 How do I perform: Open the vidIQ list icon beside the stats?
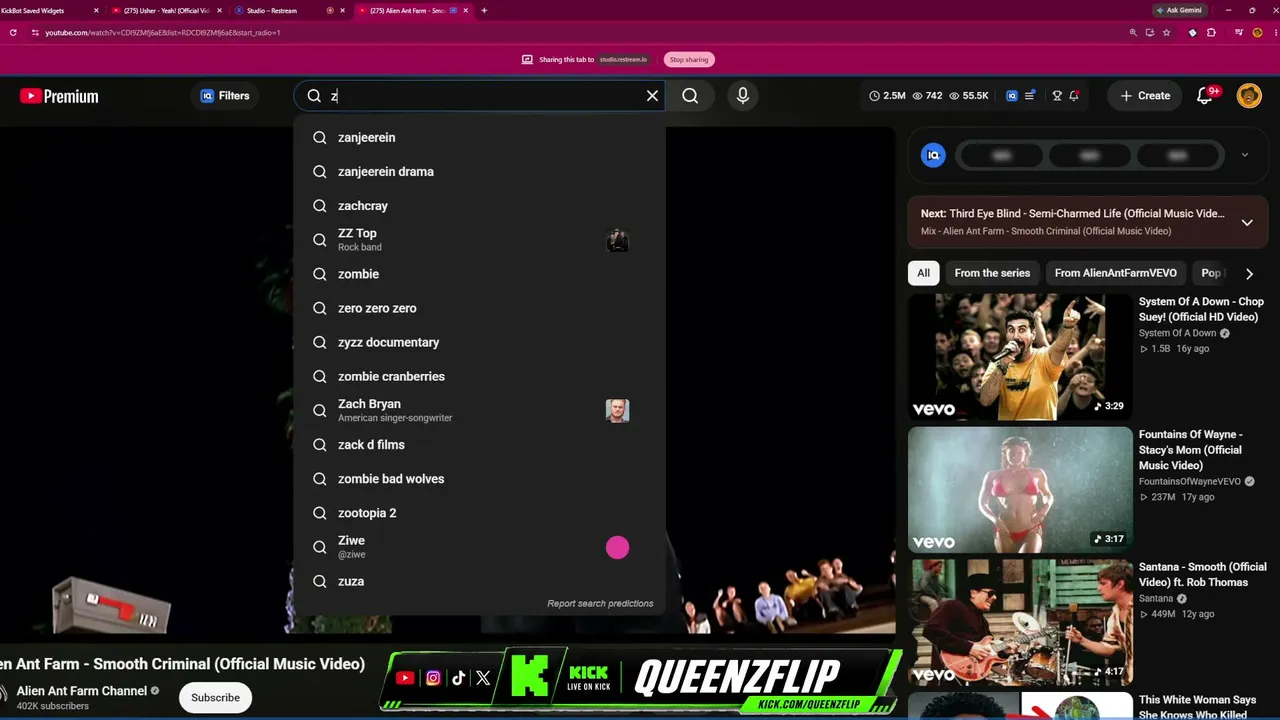pos(1030,96)
